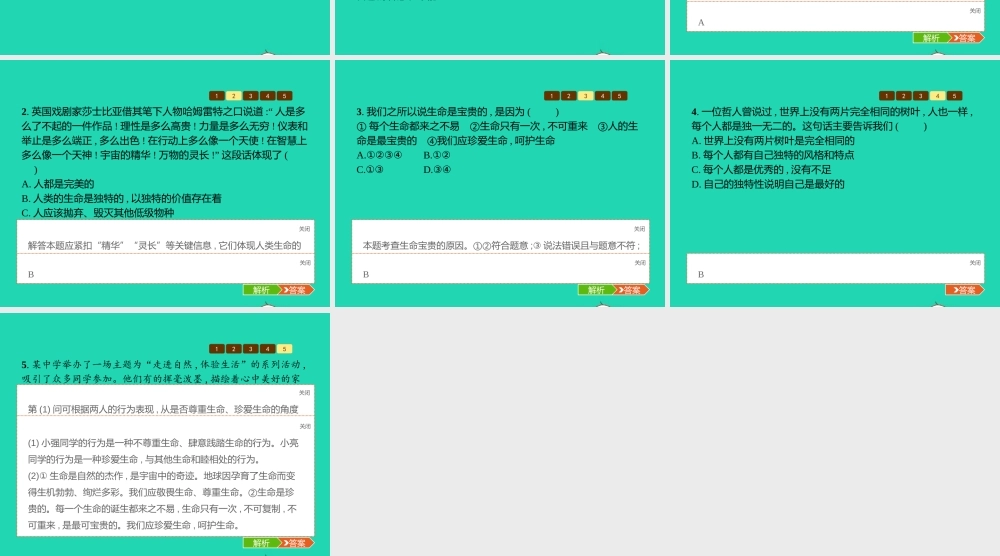
Task: Close the explanation box on question 2
Action: 305,229
